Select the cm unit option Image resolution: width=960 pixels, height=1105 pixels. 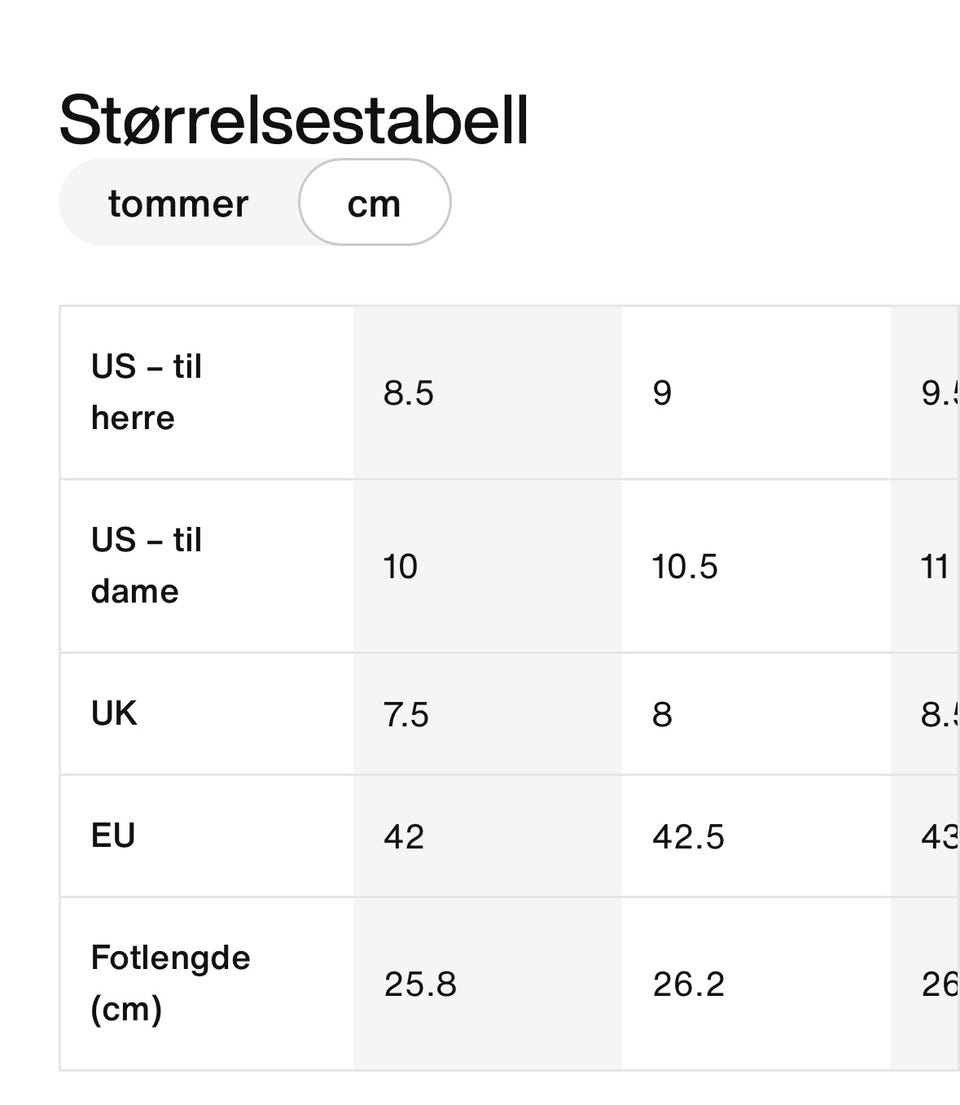[374, 203]
